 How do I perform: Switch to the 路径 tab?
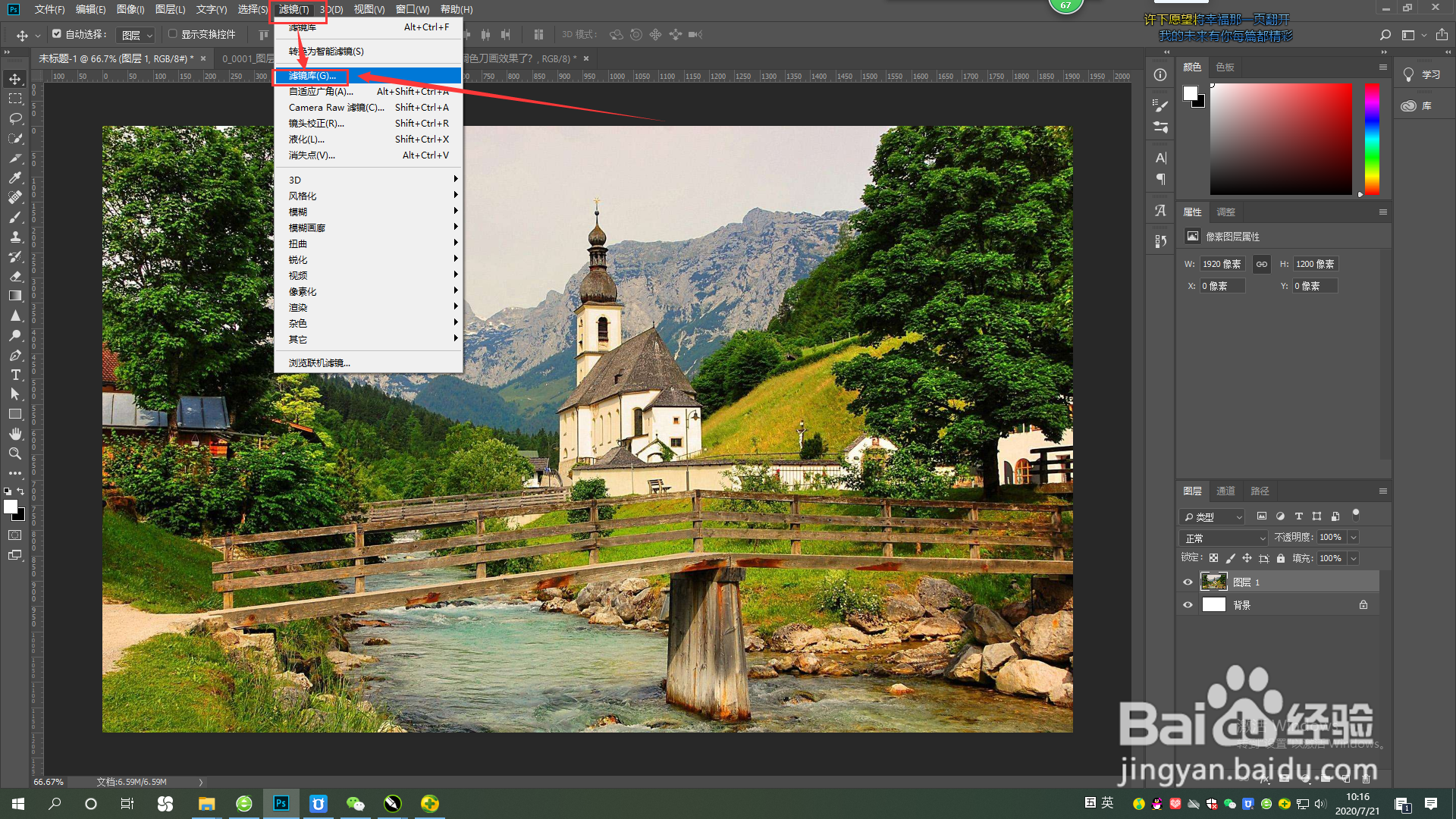[1260, 491]
